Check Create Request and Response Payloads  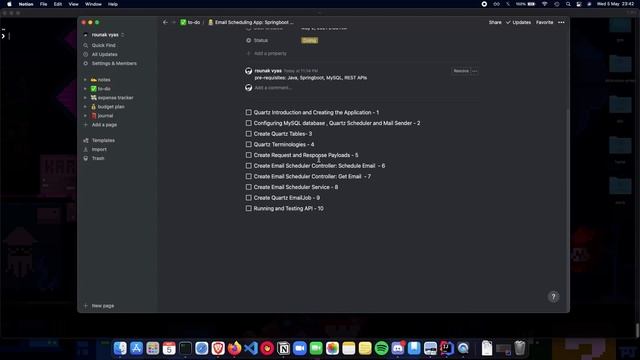(249, 155)
